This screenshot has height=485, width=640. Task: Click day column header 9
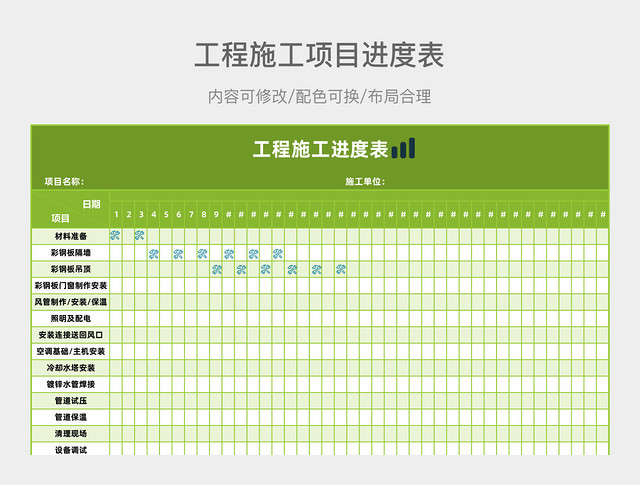[216, 214]
